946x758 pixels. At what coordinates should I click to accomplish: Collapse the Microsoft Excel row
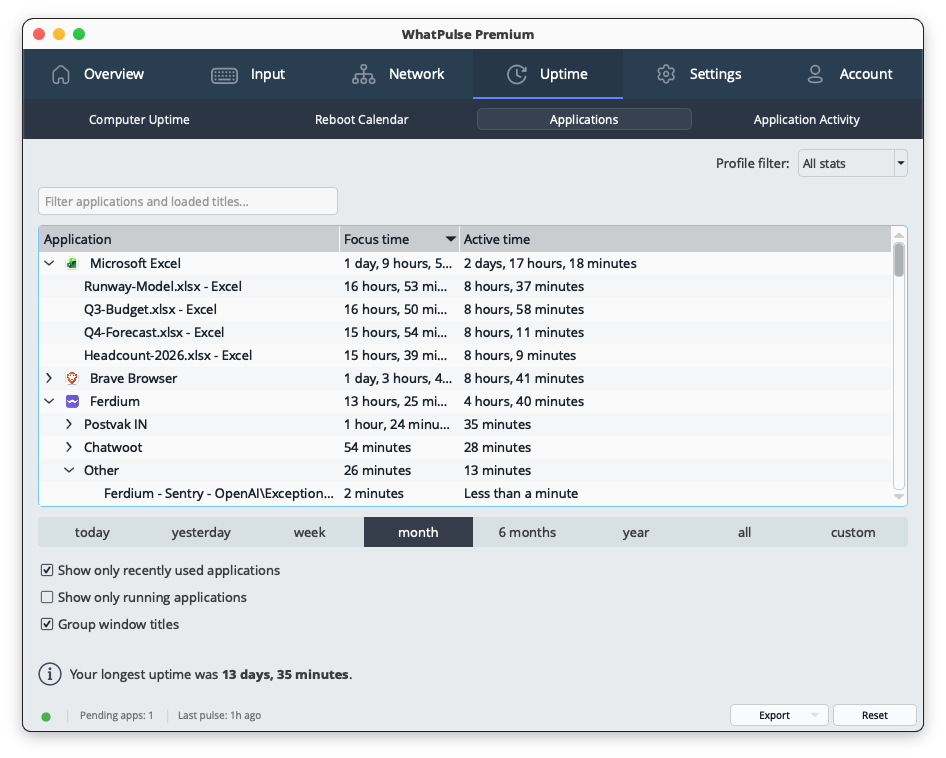[x=49, y=263]
